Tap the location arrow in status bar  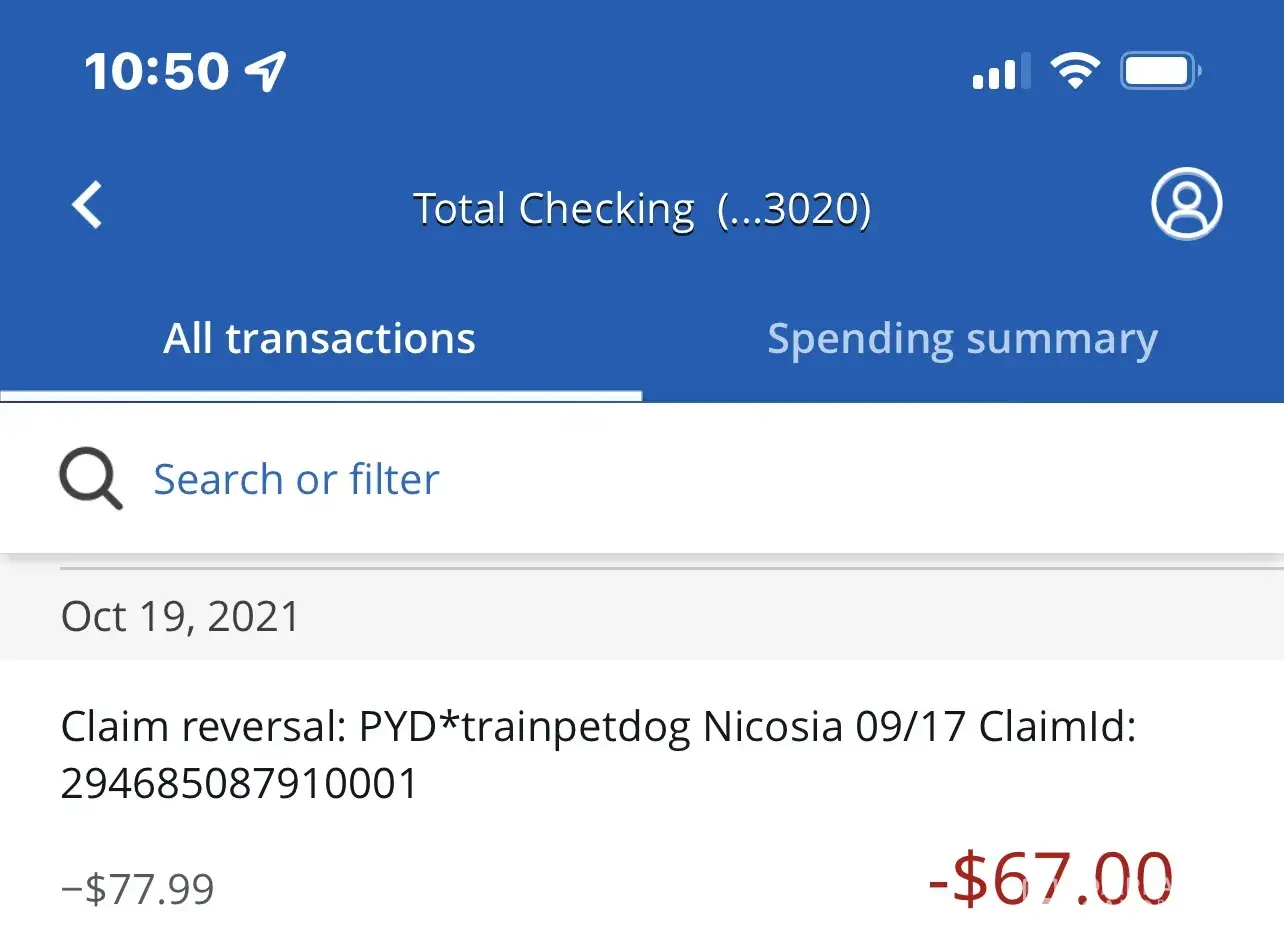(266, 71)
